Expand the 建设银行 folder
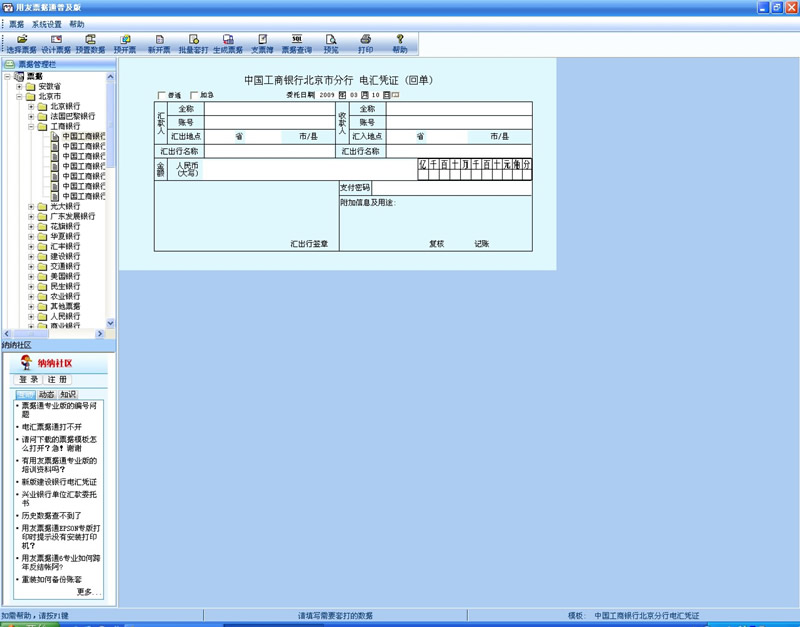The width and height of the screenshot is (800, 627). 31,257
